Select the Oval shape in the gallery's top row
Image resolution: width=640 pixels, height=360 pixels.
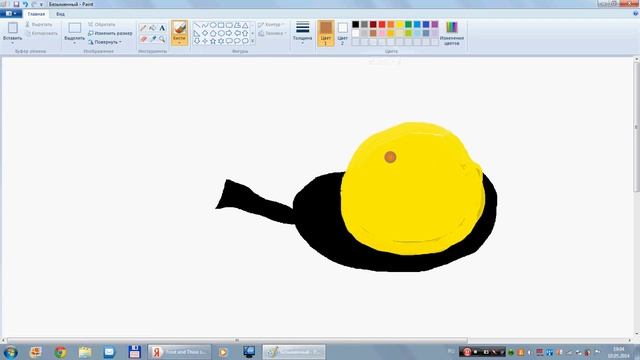(213, 25)
